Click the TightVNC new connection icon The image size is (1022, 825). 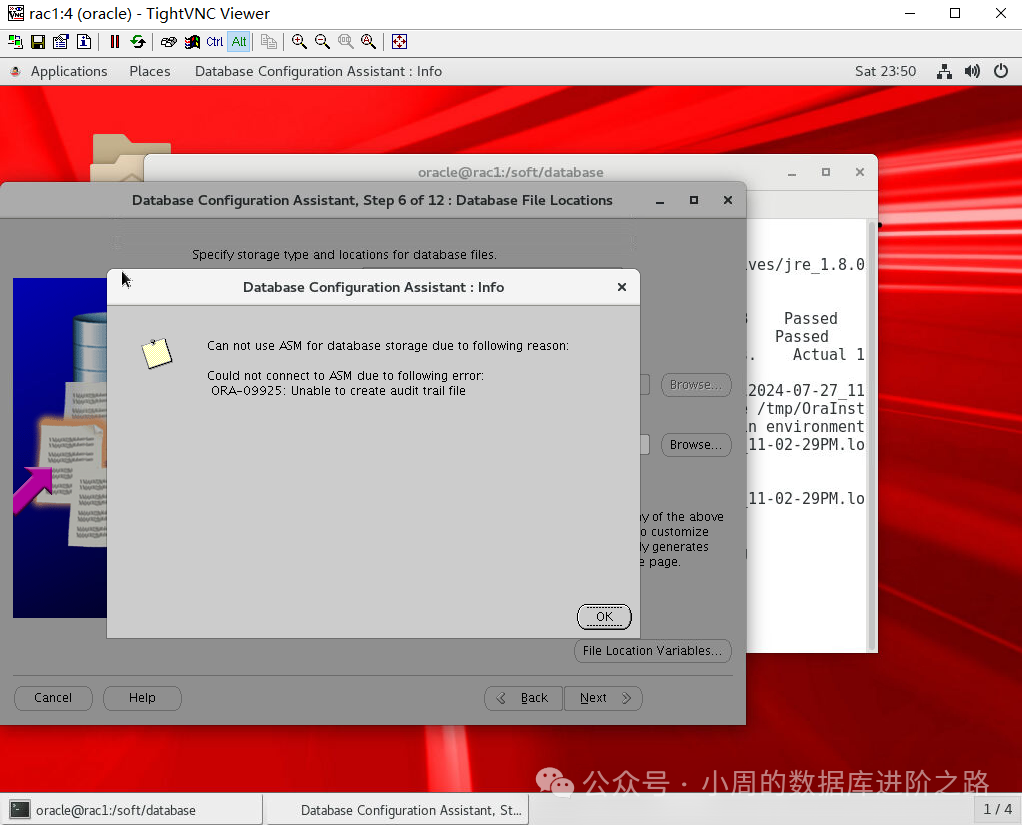pyautogui.click(x=15, y=42)
